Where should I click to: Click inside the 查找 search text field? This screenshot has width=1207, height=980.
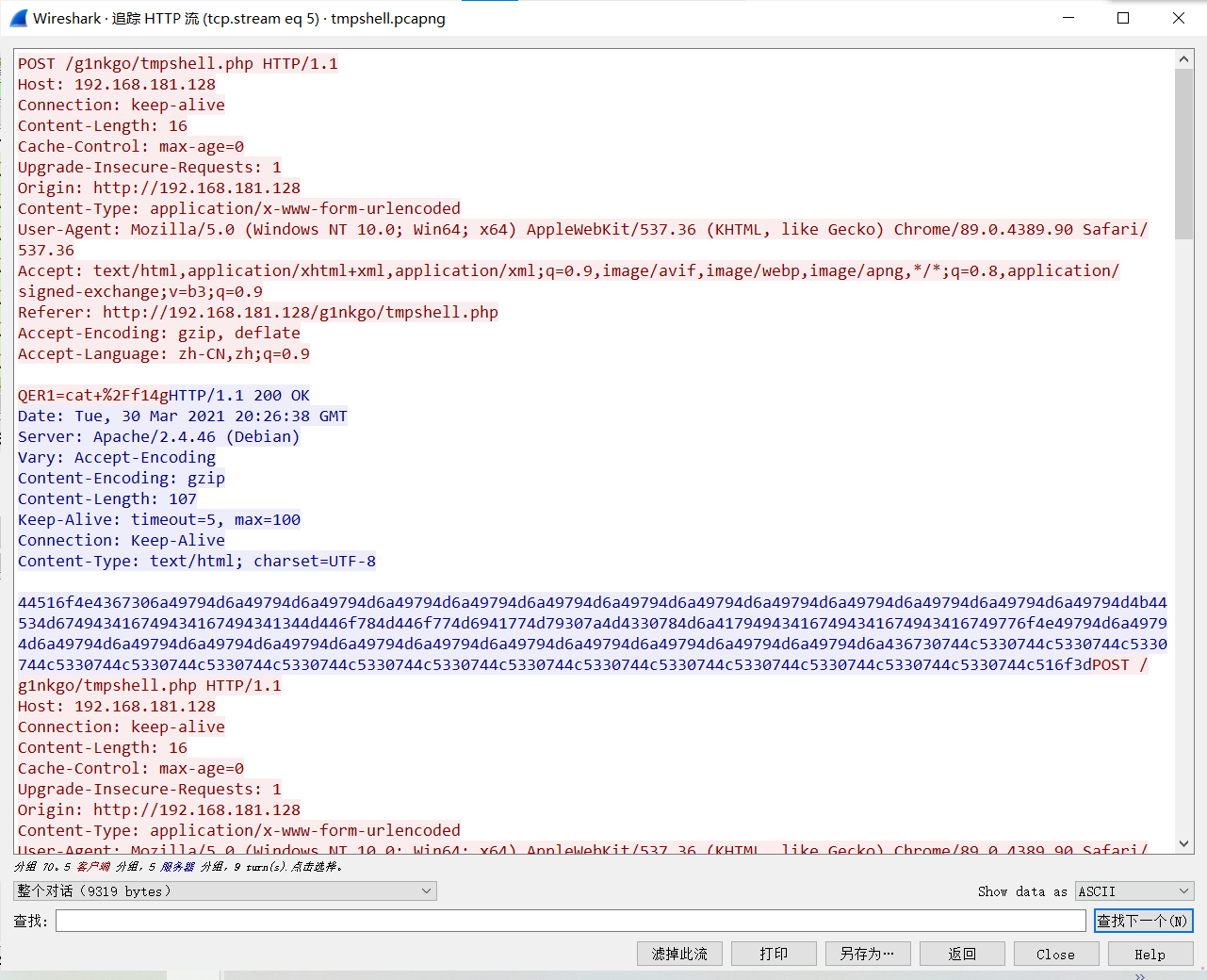570,921
